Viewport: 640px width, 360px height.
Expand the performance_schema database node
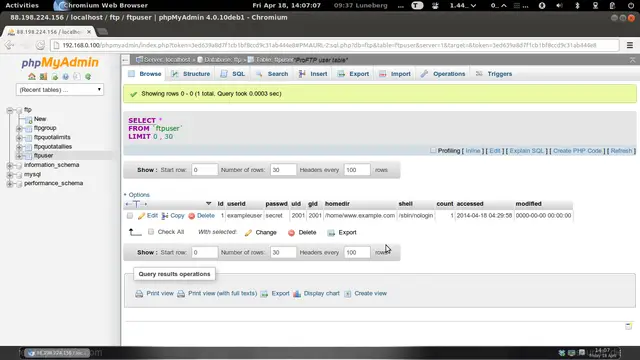[9, 184]
